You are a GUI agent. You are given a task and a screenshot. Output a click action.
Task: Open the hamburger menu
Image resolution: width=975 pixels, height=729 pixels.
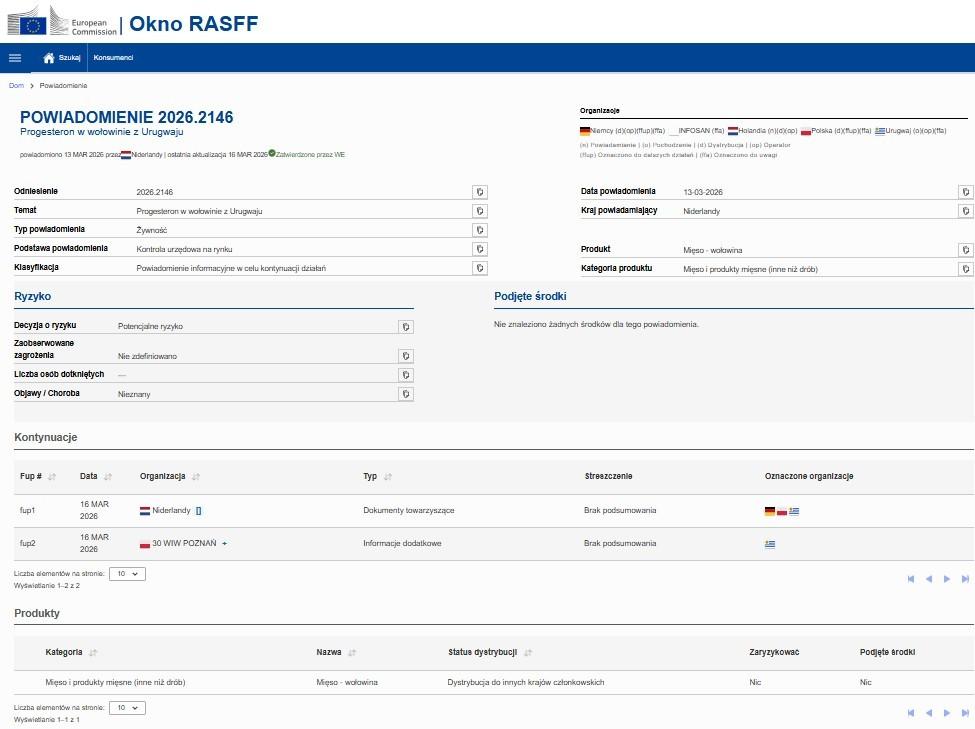(15, 58)
